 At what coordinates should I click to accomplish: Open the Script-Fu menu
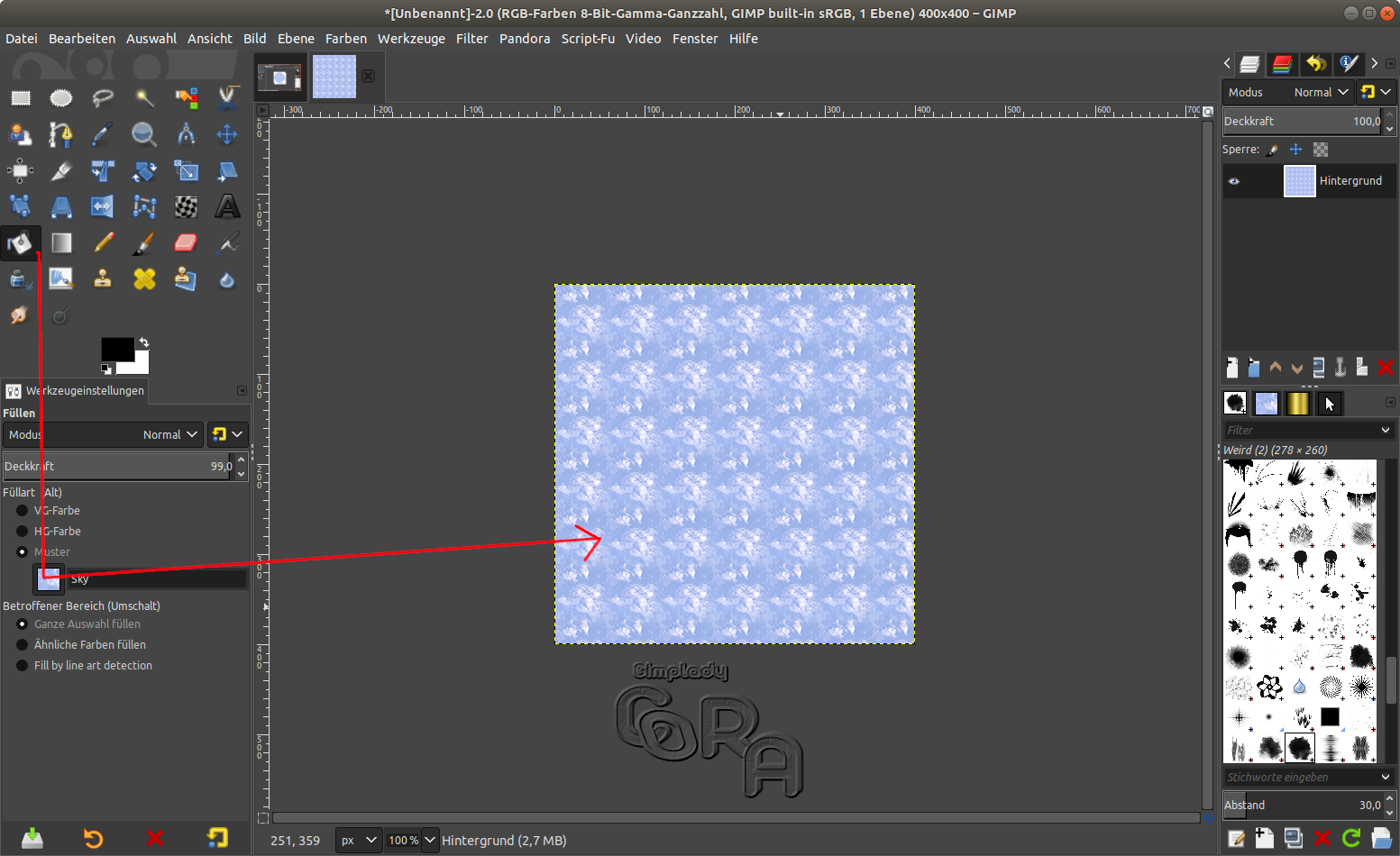pos(588,39)
